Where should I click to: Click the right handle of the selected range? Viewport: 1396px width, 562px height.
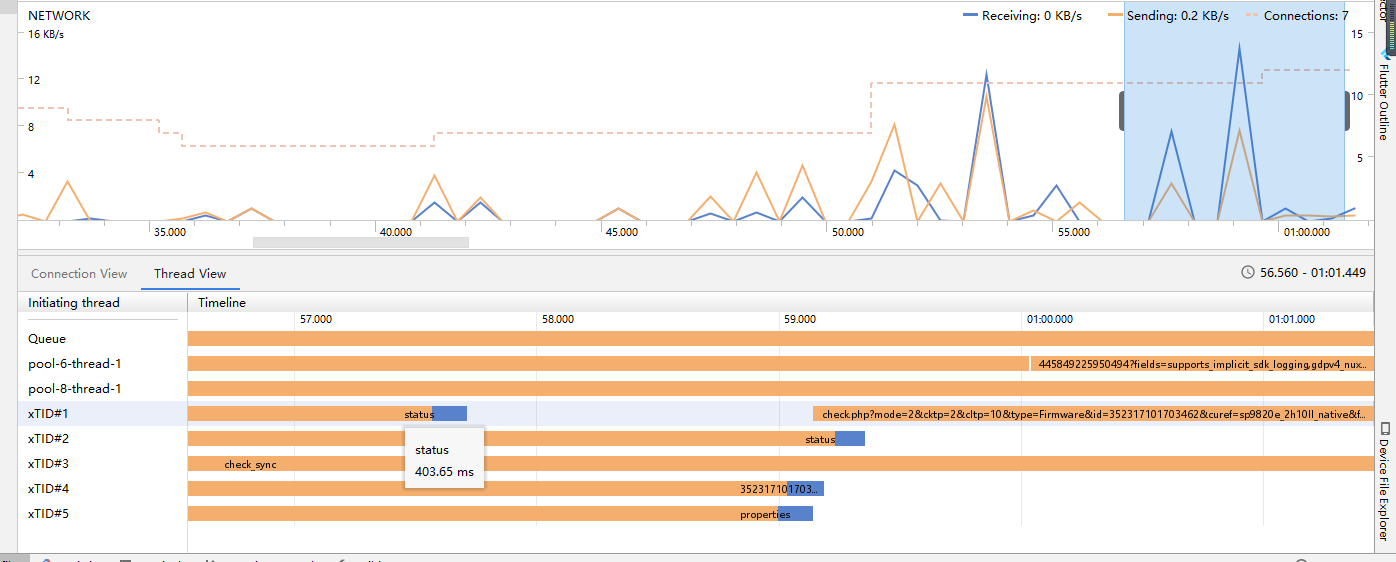(1346, 110)
